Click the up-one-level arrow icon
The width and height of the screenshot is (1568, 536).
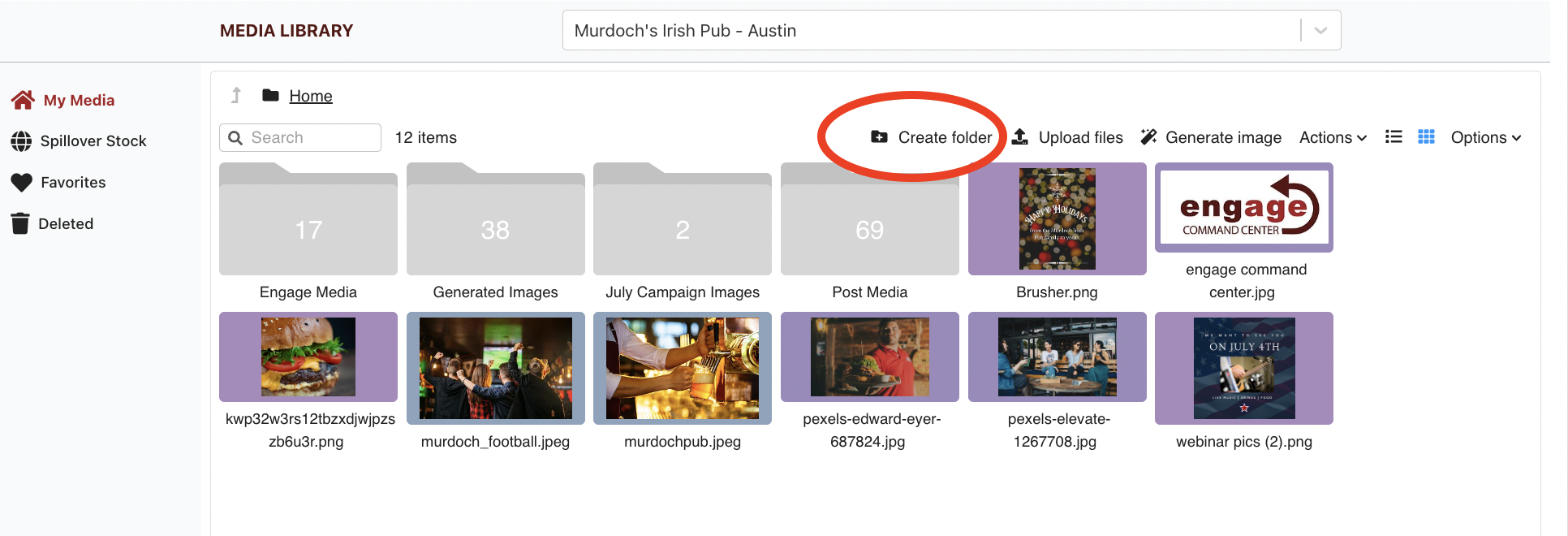click(x=236, y=96)
